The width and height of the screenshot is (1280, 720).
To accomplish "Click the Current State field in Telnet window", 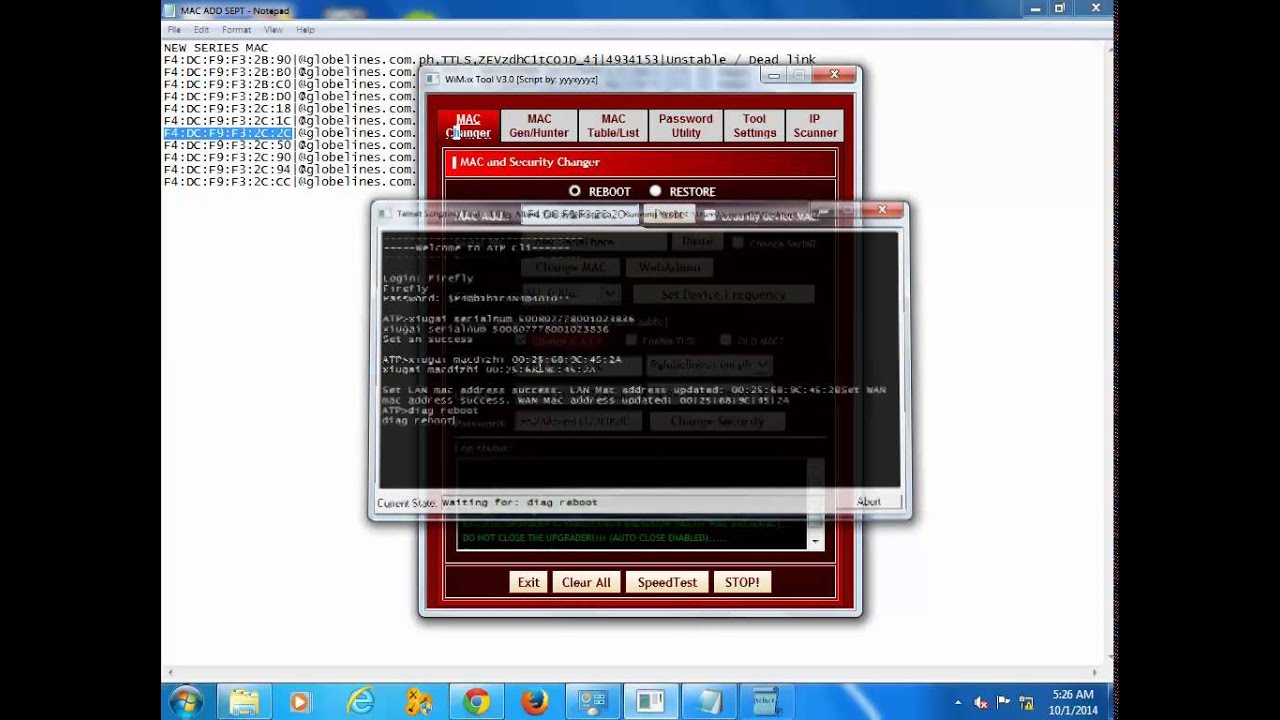I will [x=638, y=502].
